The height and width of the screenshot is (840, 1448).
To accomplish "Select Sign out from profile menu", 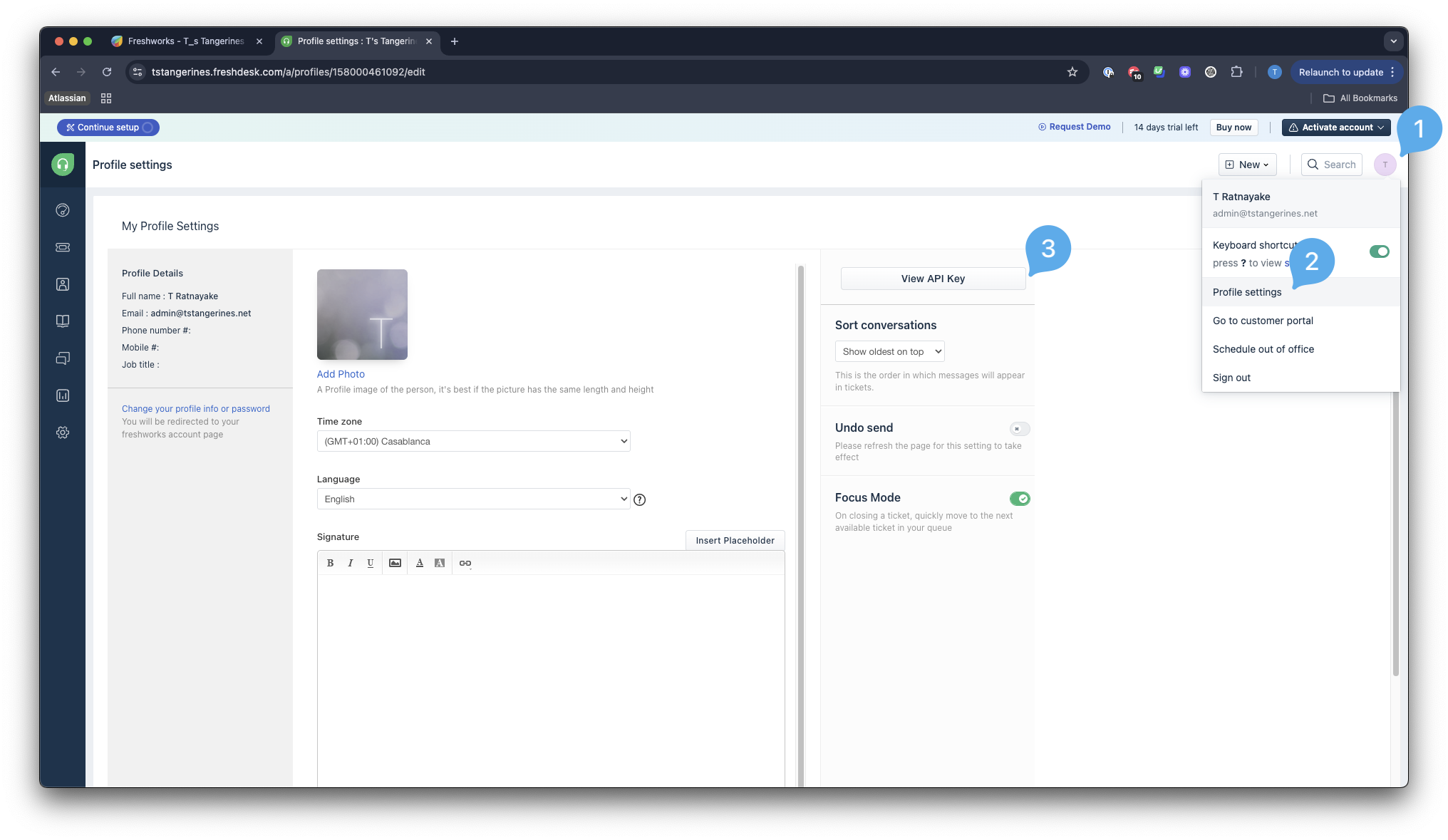I will pyautogui.click(x=1231, y=378).
